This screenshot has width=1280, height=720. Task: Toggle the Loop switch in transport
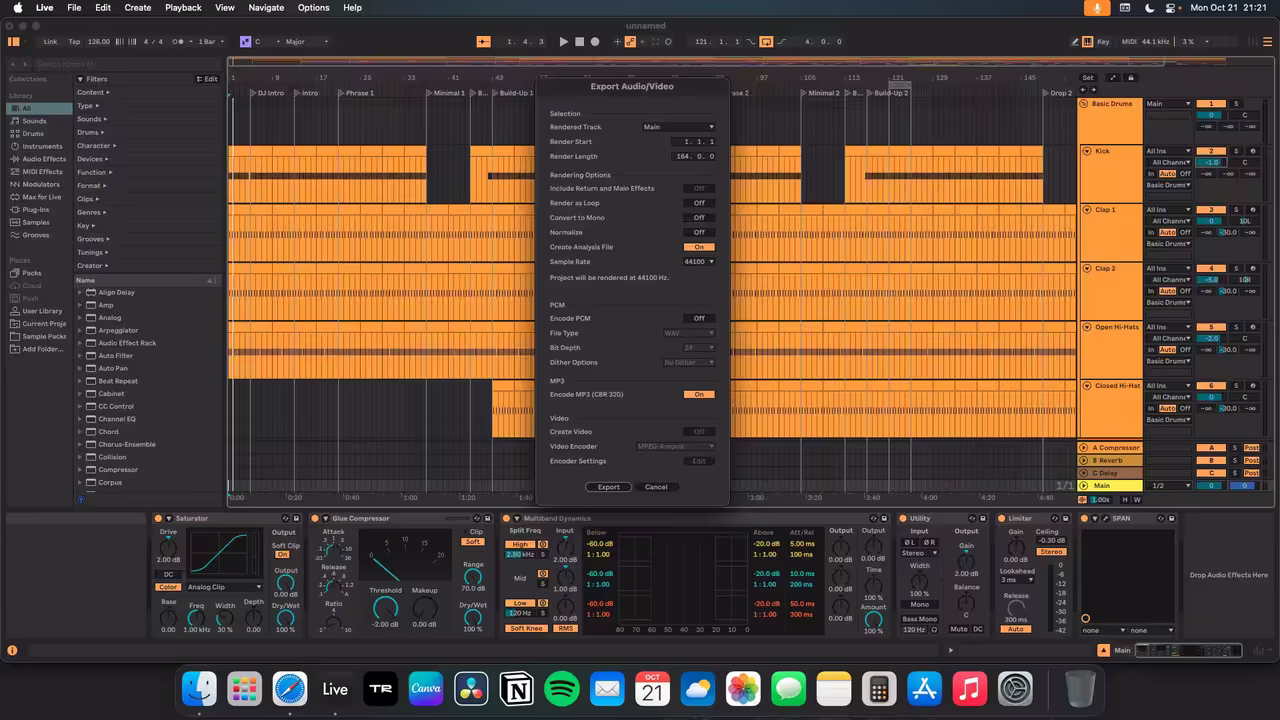[x=766, y=42]
